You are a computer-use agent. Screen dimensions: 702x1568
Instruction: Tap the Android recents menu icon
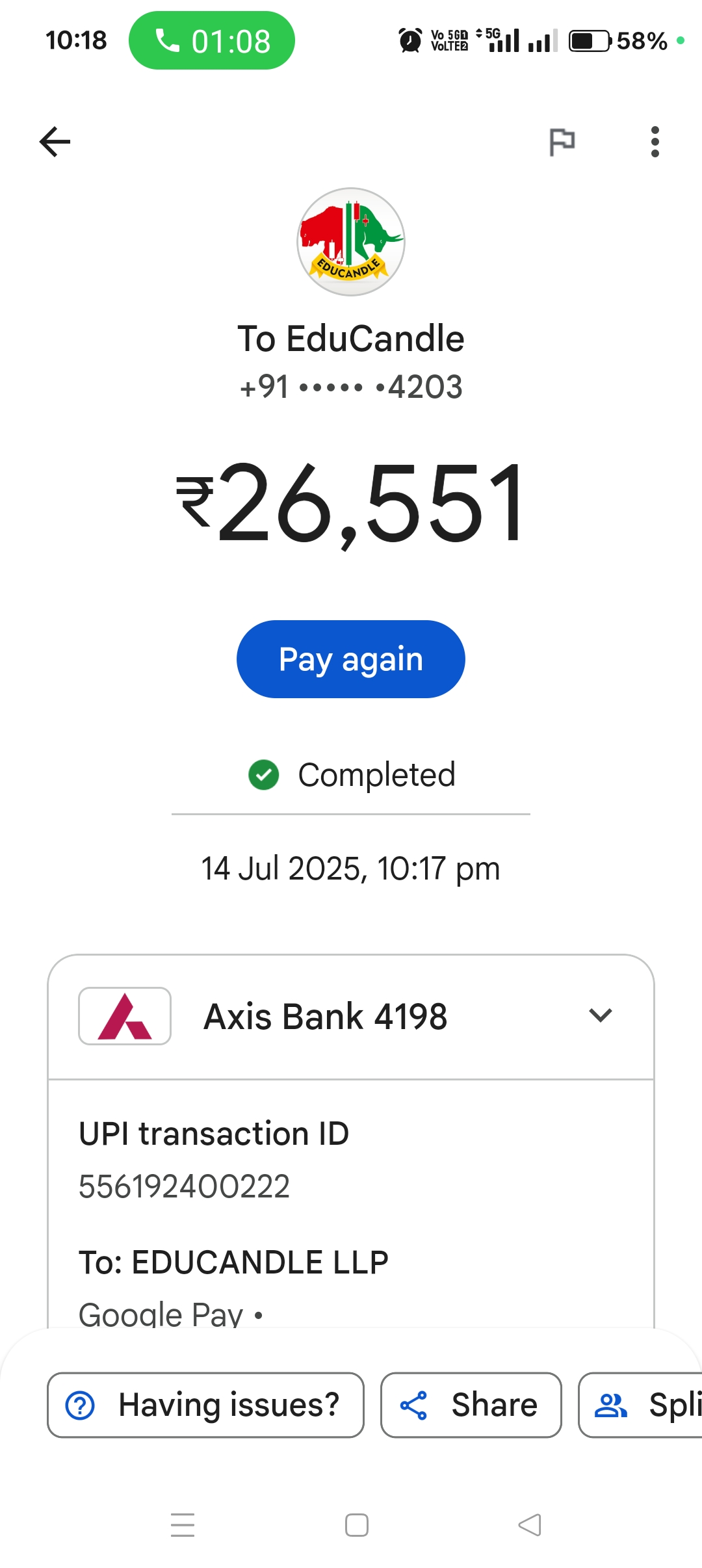point(183,1524)
